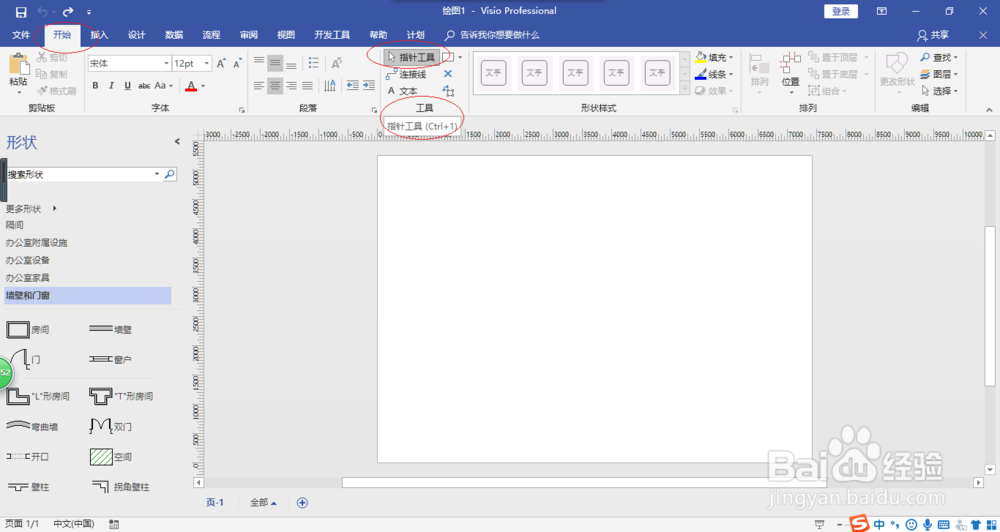Open the 线条 line dropdown

714,74
